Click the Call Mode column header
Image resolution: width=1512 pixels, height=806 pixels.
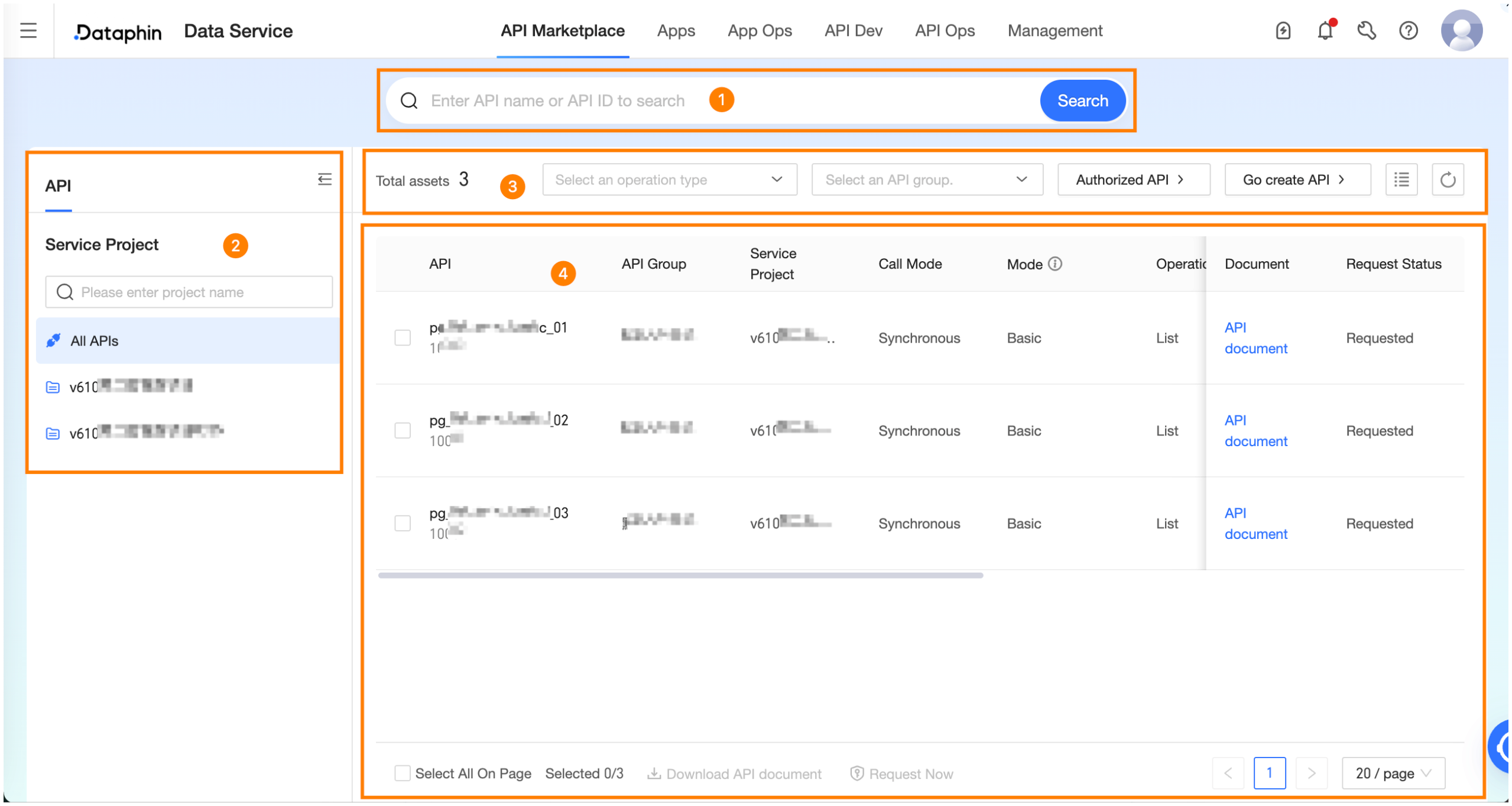tap(910, 264)
